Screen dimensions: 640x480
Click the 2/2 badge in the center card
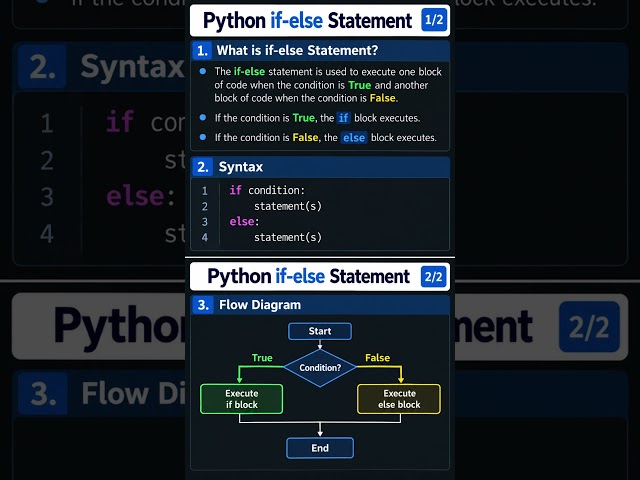tap(433, 277)
